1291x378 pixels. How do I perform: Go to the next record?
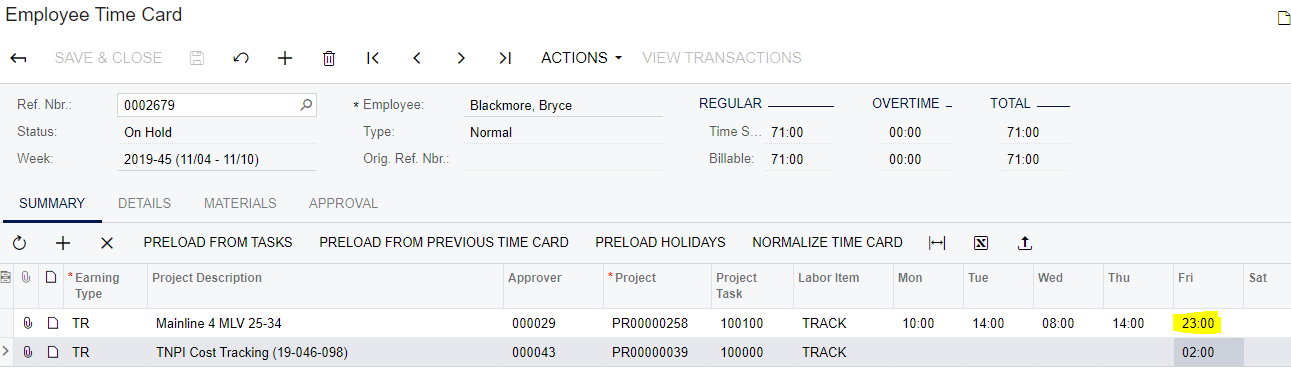(x=461, y=58)
